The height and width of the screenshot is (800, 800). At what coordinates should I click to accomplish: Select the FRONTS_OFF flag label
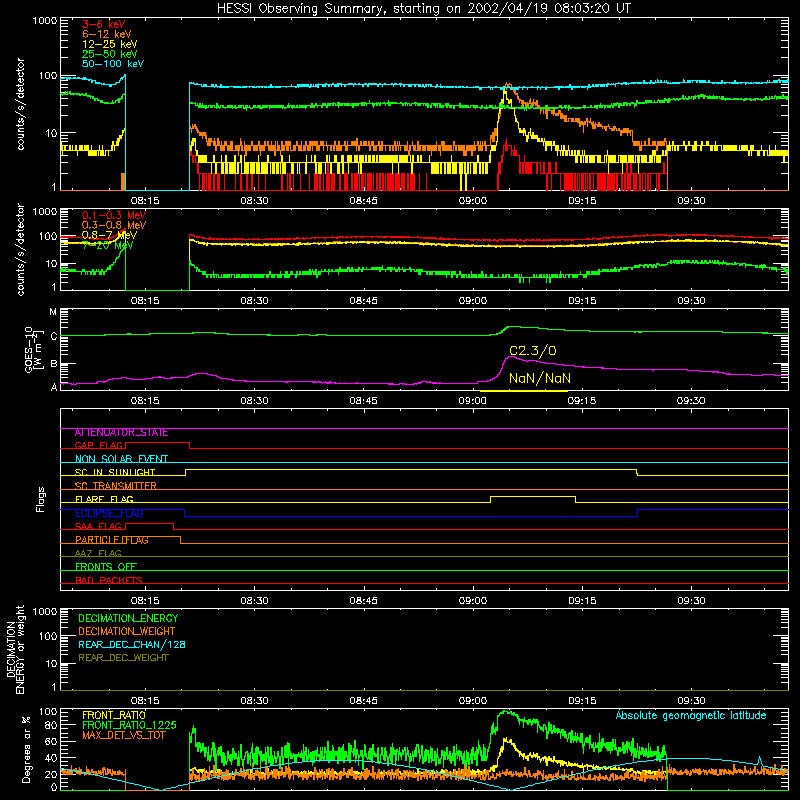(x=106, y=567)
